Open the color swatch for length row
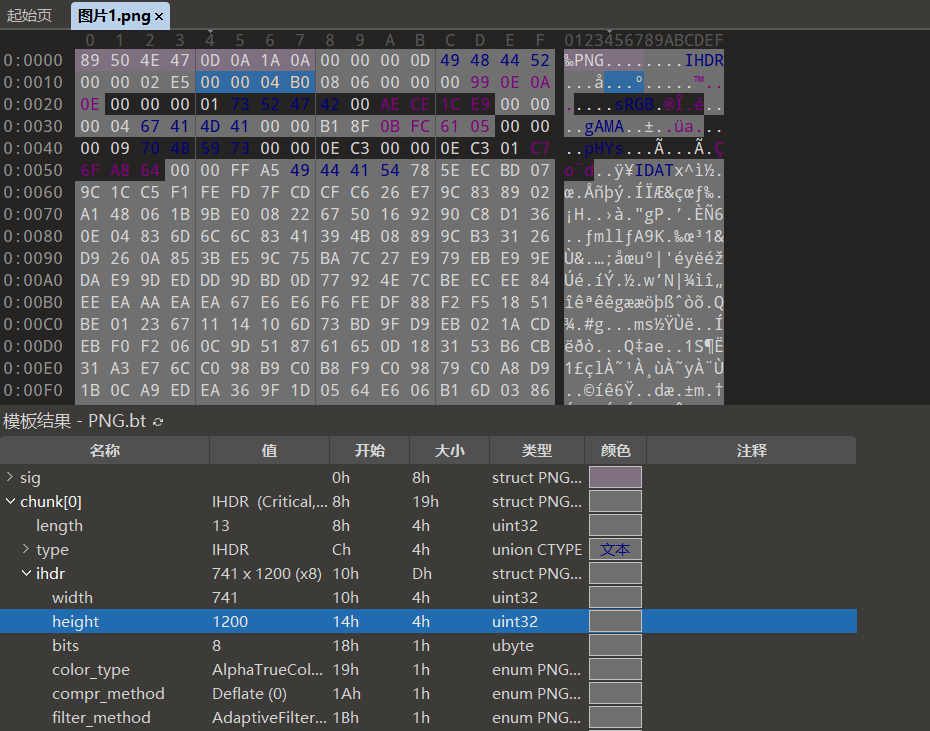Viewport: 930px width, 731px height. tap(615, 525)
